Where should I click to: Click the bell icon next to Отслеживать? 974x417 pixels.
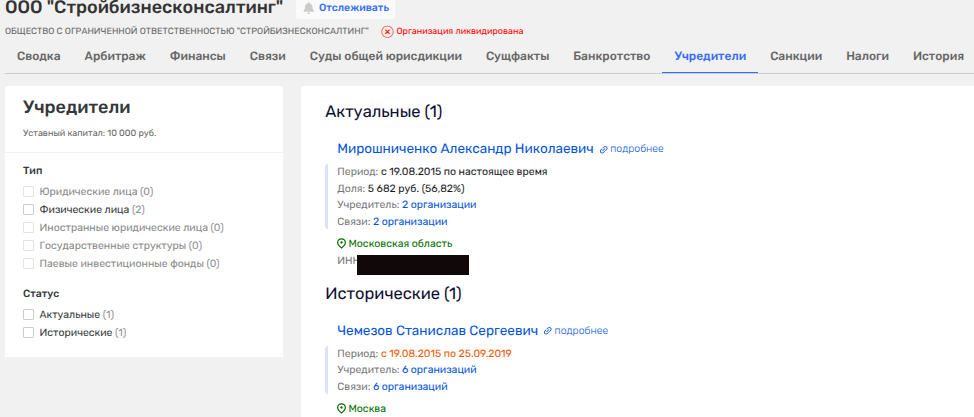click(310, 8)
